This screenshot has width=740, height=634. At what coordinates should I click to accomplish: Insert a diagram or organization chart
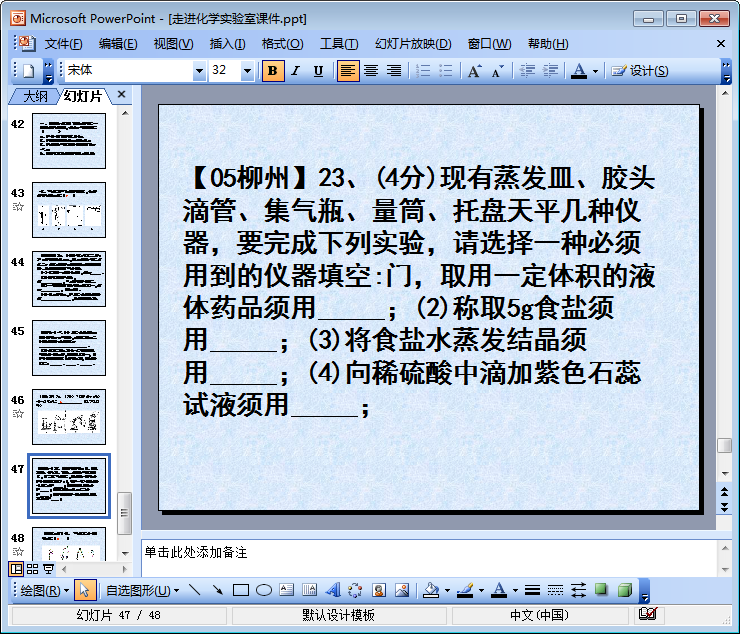pyautogui.click(x=355, y=590)
